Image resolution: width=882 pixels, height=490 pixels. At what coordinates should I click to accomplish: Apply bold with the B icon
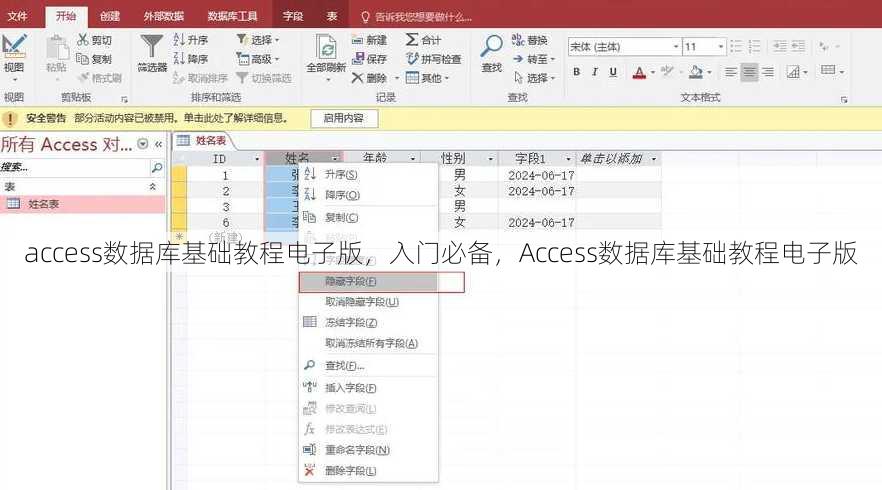coord(577,72)
